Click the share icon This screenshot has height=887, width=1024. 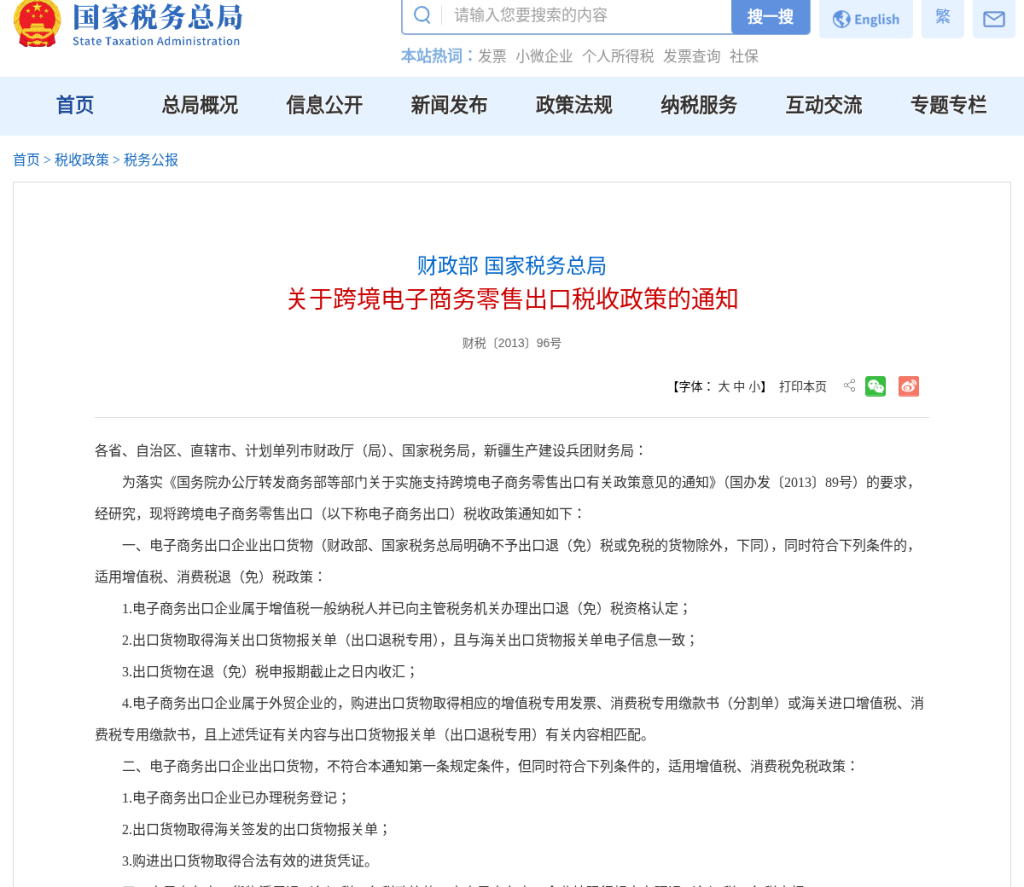click(849, 386)
